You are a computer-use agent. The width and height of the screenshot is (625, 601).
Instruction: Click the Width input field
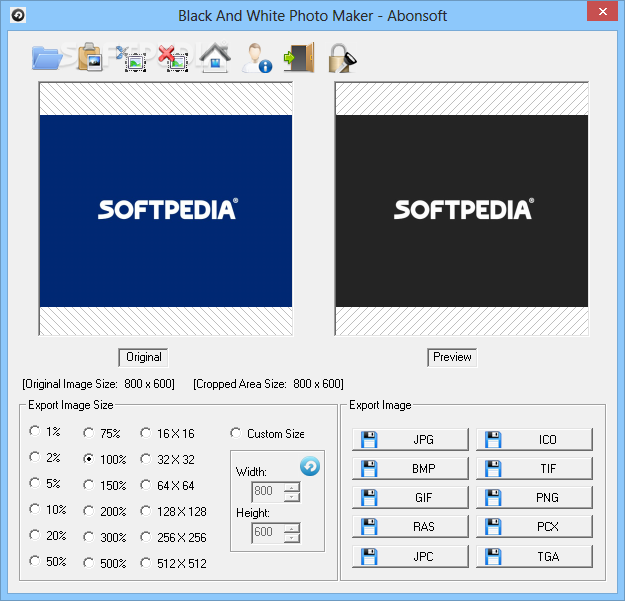(x=268, y=491)
